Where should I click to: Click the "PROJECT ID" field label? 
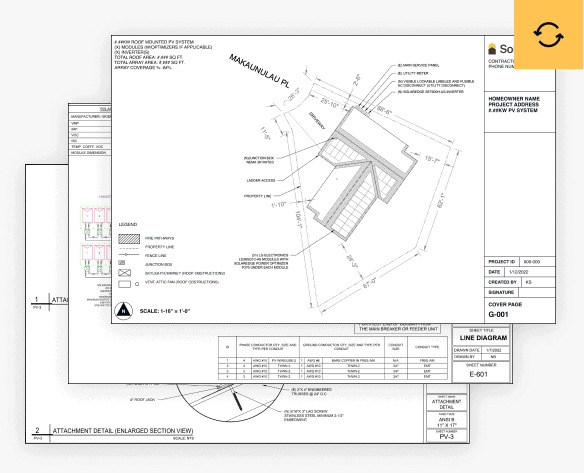[x=501, y=262]
